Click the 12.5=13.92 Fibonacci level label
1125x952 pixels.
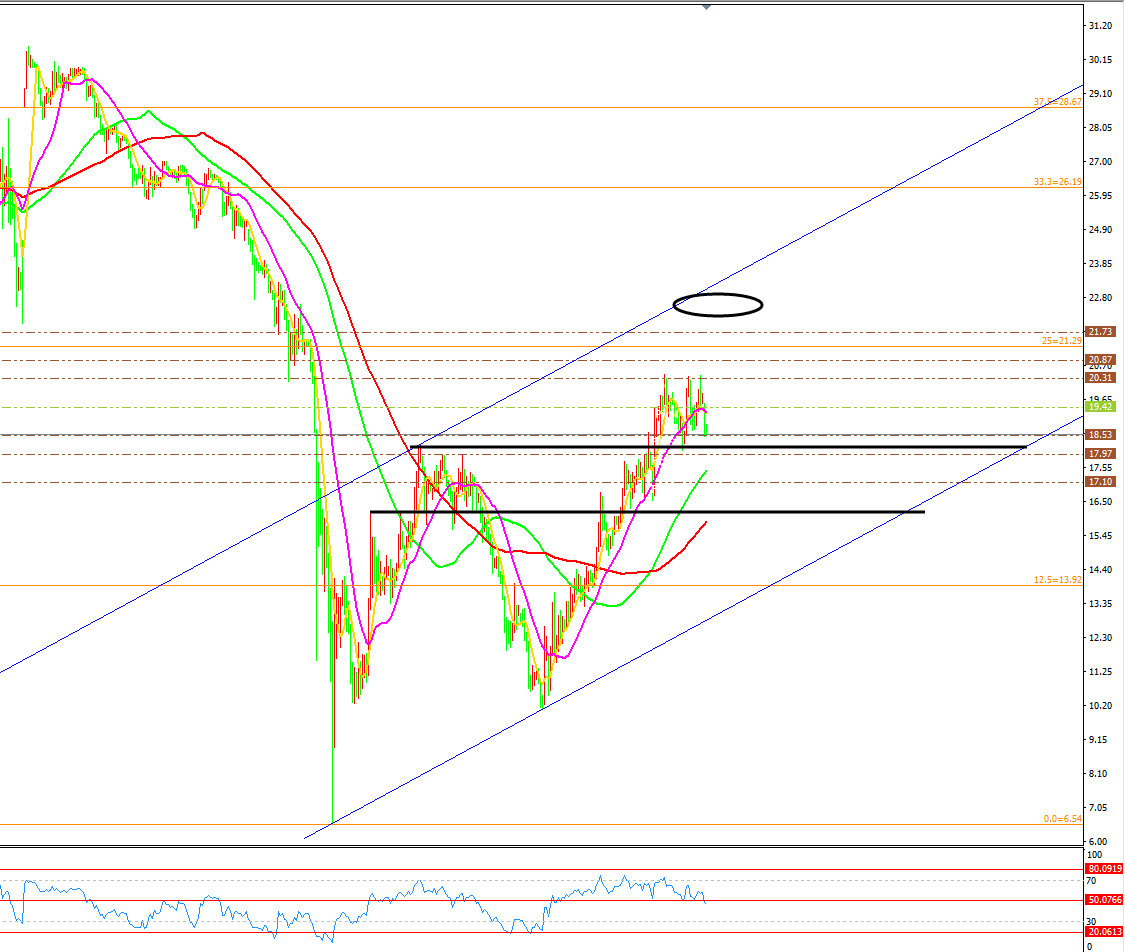tap(1057, 580)
